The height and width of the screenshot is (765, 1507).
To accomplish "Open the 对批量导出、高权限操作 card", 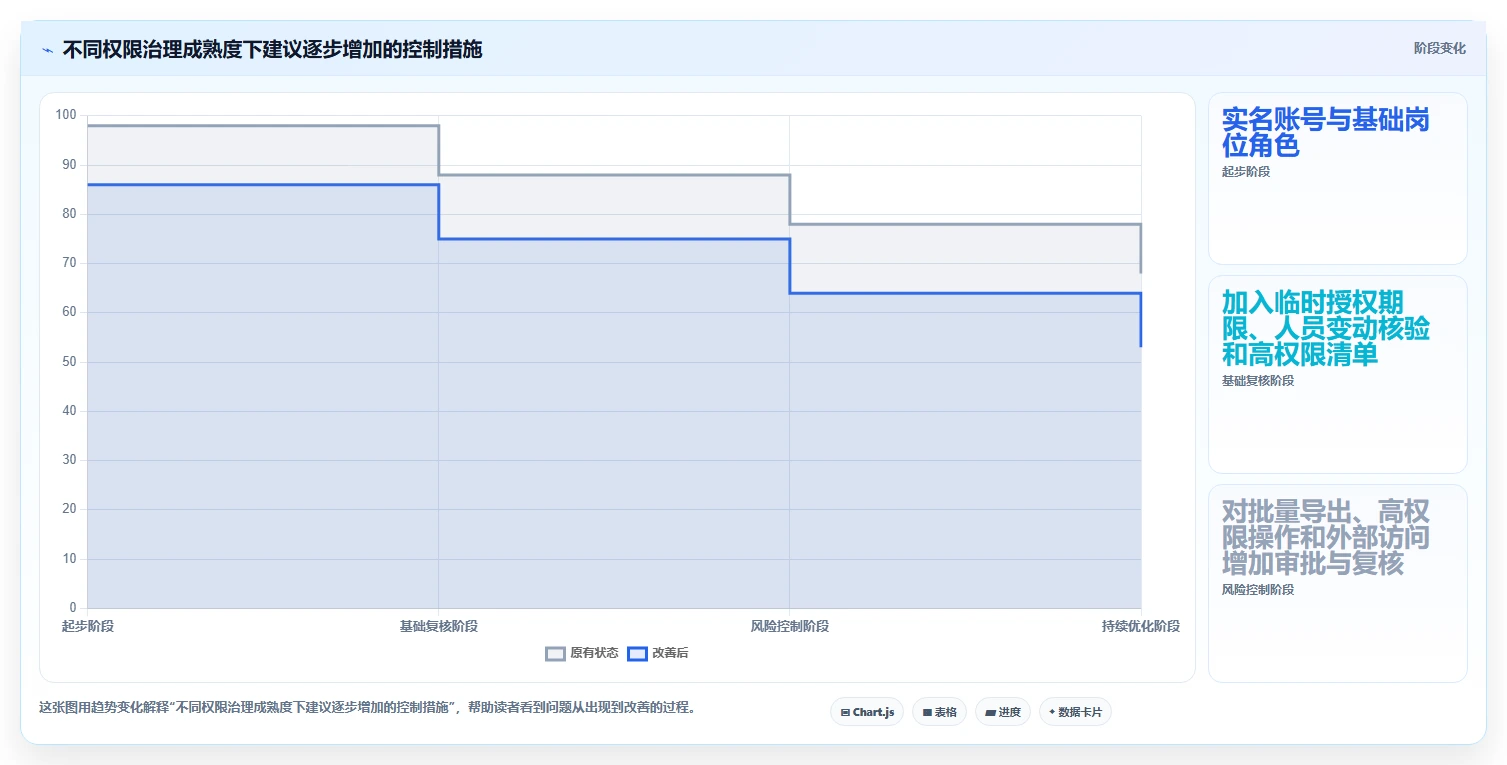I will [1338, 583].
